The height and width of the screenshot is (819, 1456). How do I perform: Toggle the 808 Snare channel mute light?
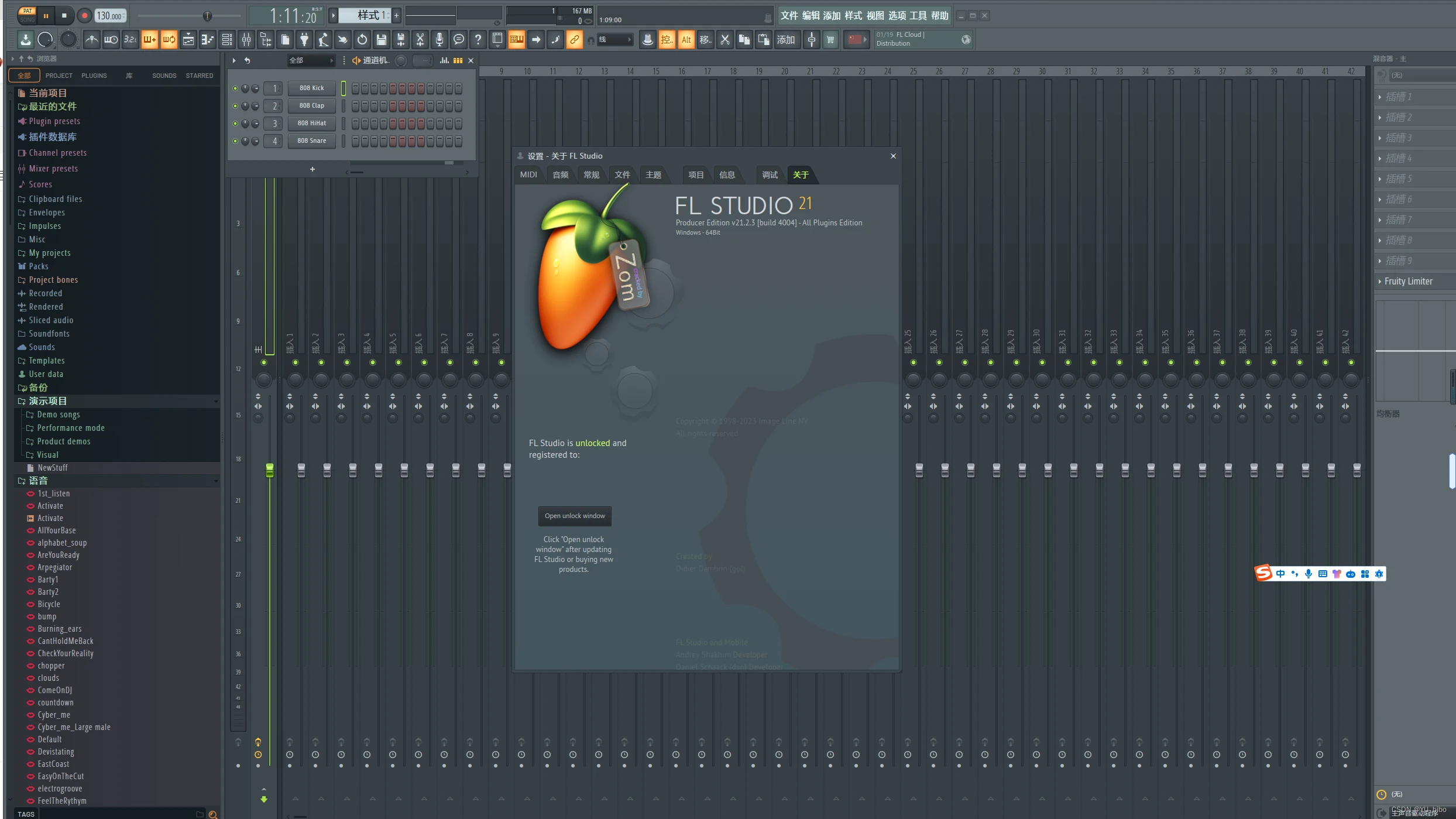coord(235,141)
